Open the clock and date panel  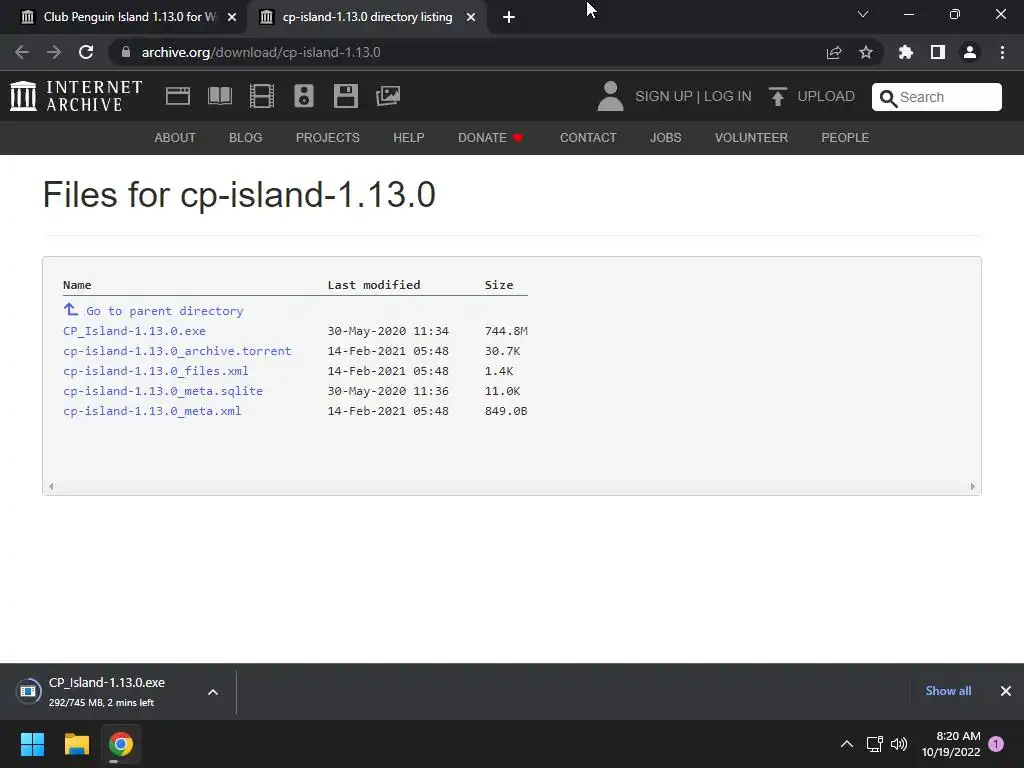click(x=951, y=744)
